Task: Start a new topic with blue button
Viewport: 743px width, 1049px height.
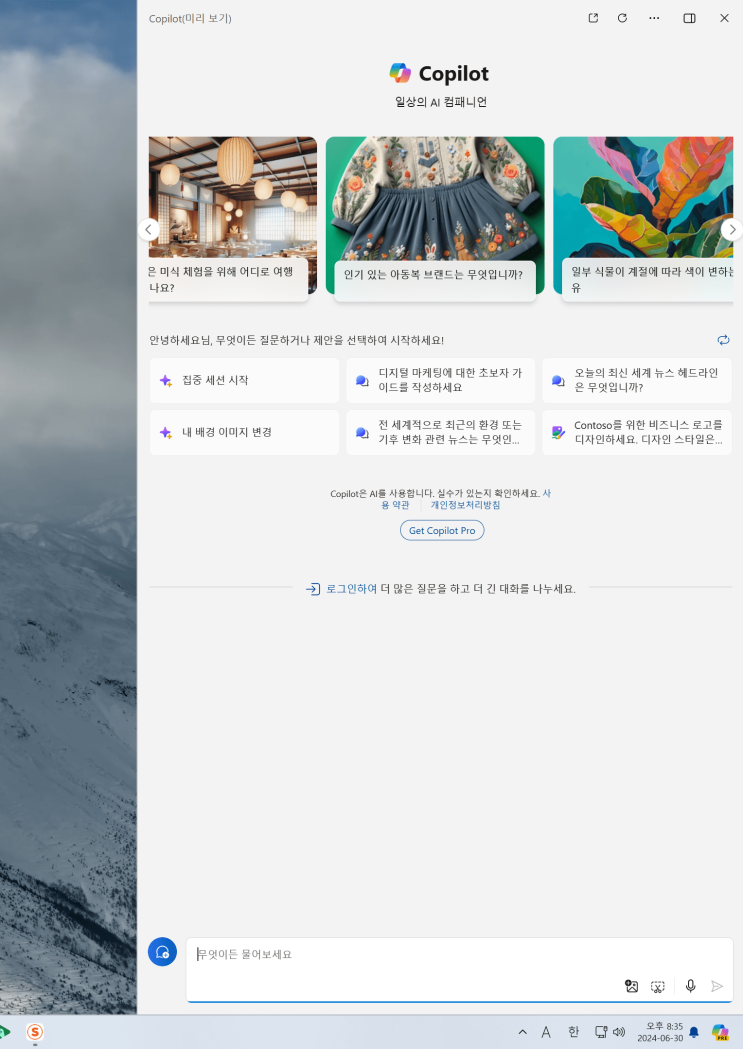Action: tap(162, 951)
